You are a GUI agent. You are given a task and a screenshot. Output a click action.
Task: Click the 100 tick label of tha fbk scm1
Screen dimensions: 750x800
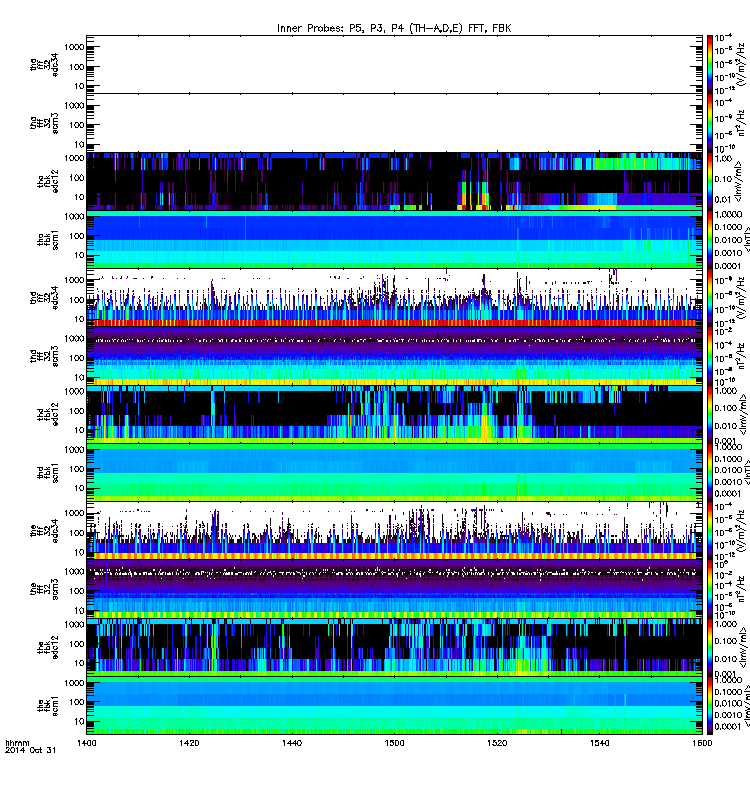click(x=77, y=236)
